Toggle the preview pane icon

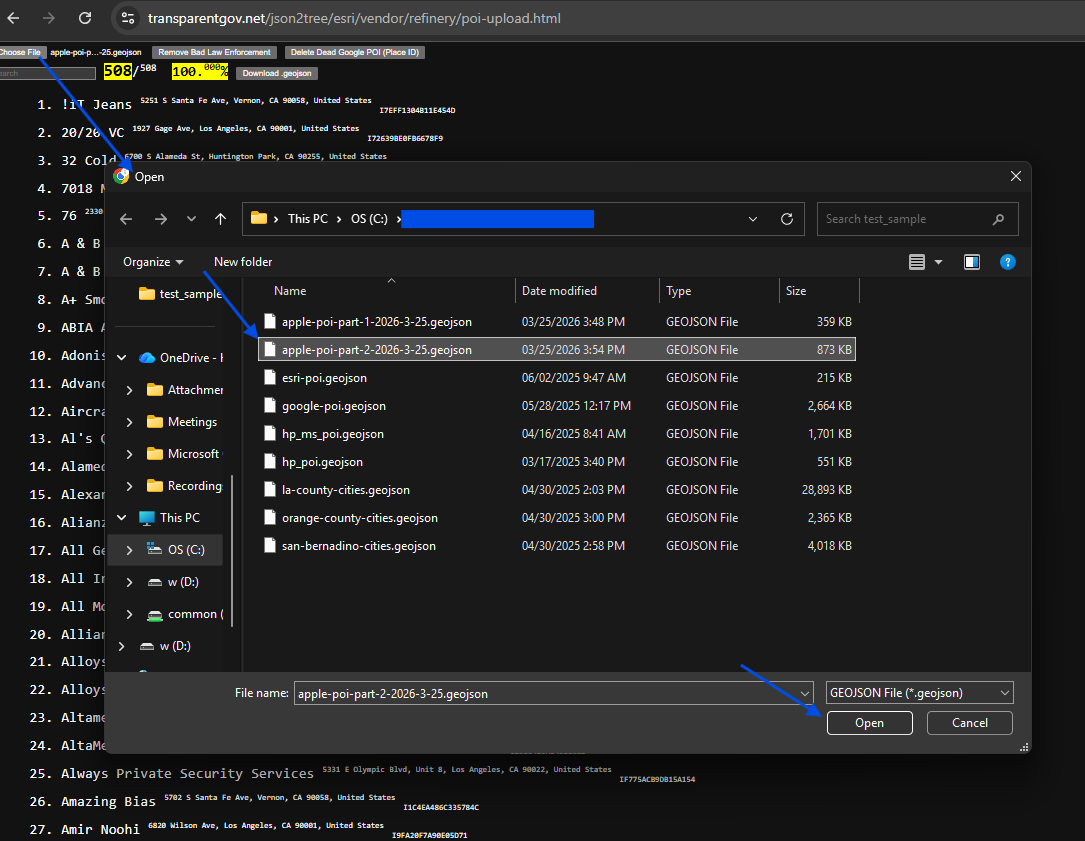(x=972, y=262)
